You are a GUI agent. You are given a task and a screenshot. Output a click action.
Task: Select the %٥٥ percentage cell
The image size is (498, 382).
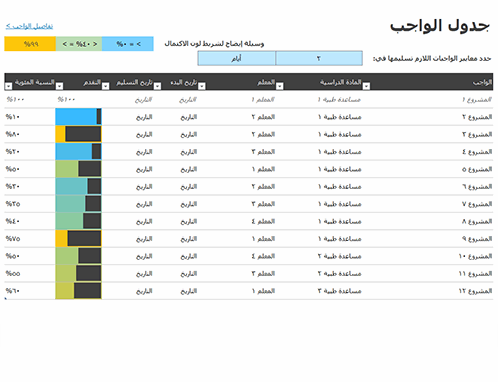click(x=13, y=273)
